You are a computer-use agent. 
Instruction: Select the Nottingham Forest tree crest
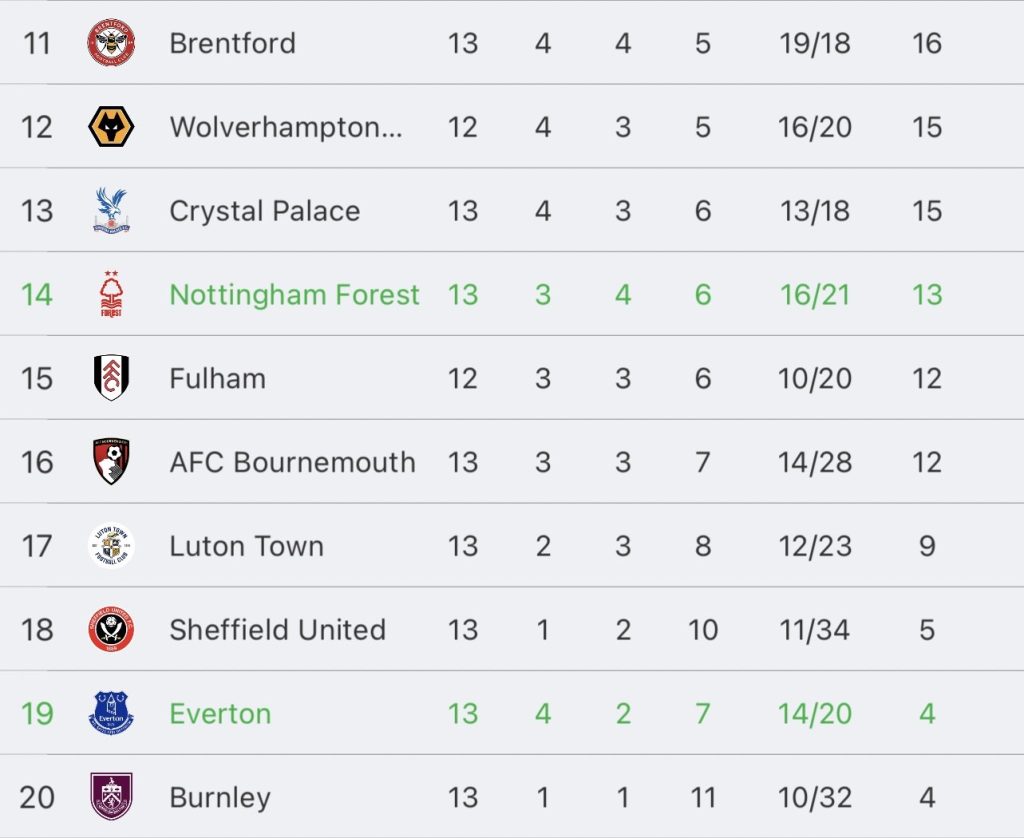pos(111,294)
